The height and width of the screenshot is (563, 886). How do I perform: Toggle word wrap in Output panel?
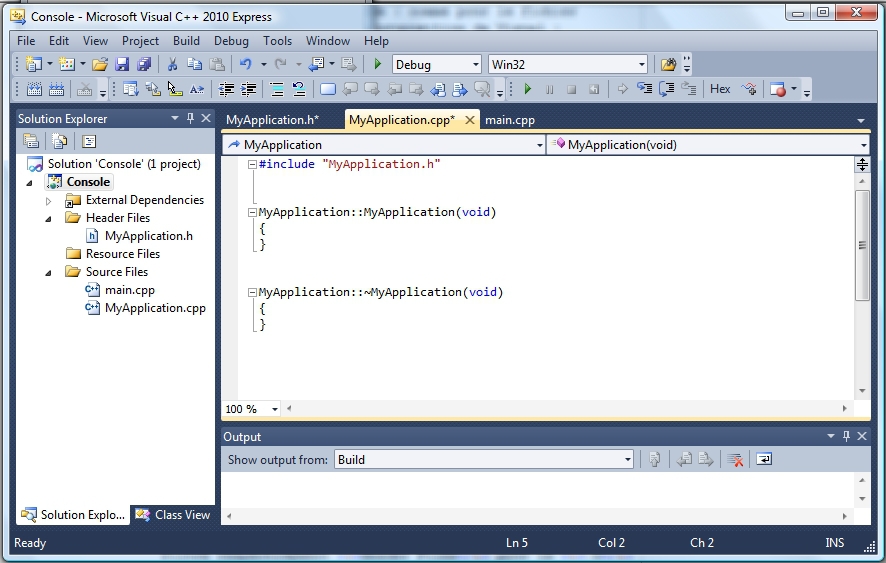click(764, 460)
